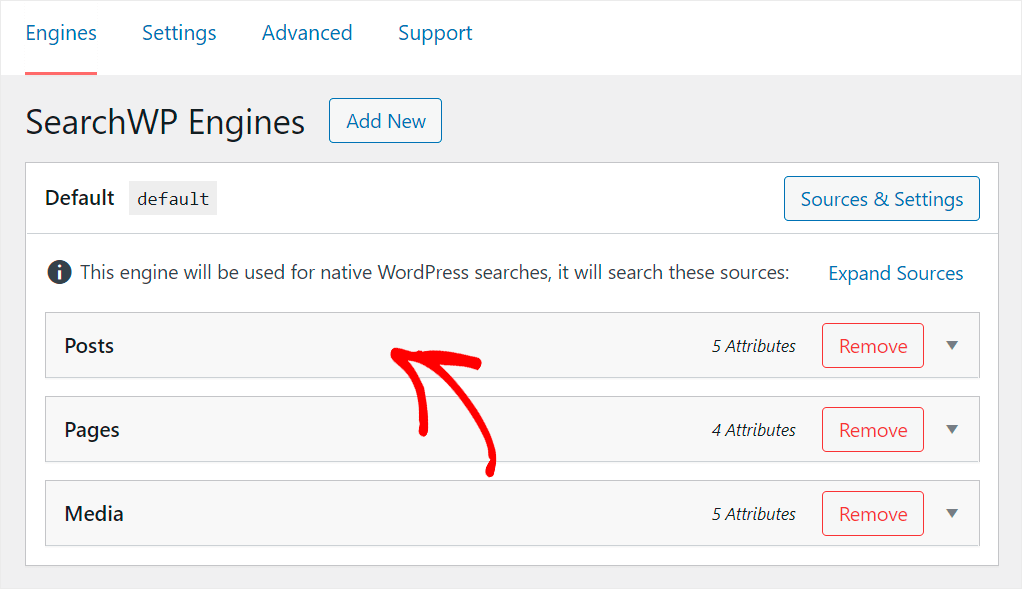Open Sources & Settings for Default engine
Viewport: 1022px width, 589px height.
point(881,199)
